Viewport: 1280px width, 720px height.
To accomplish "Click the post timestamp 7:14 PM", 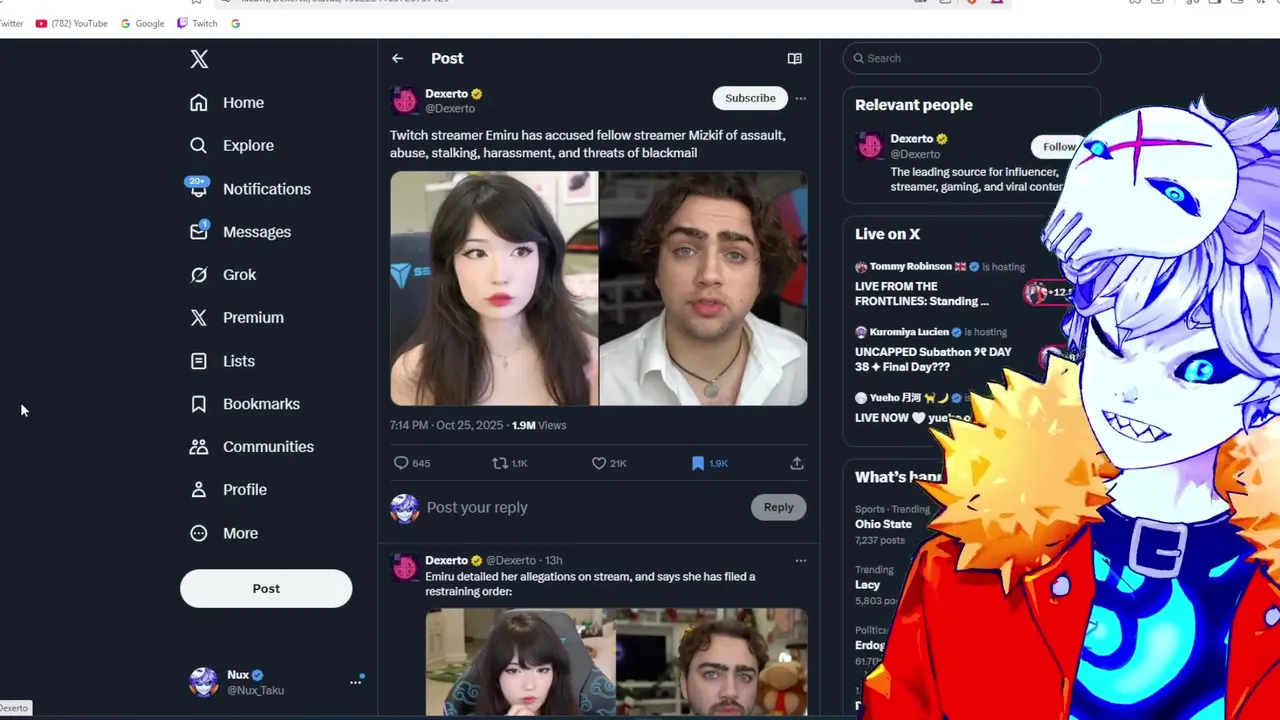I will 410,425.
